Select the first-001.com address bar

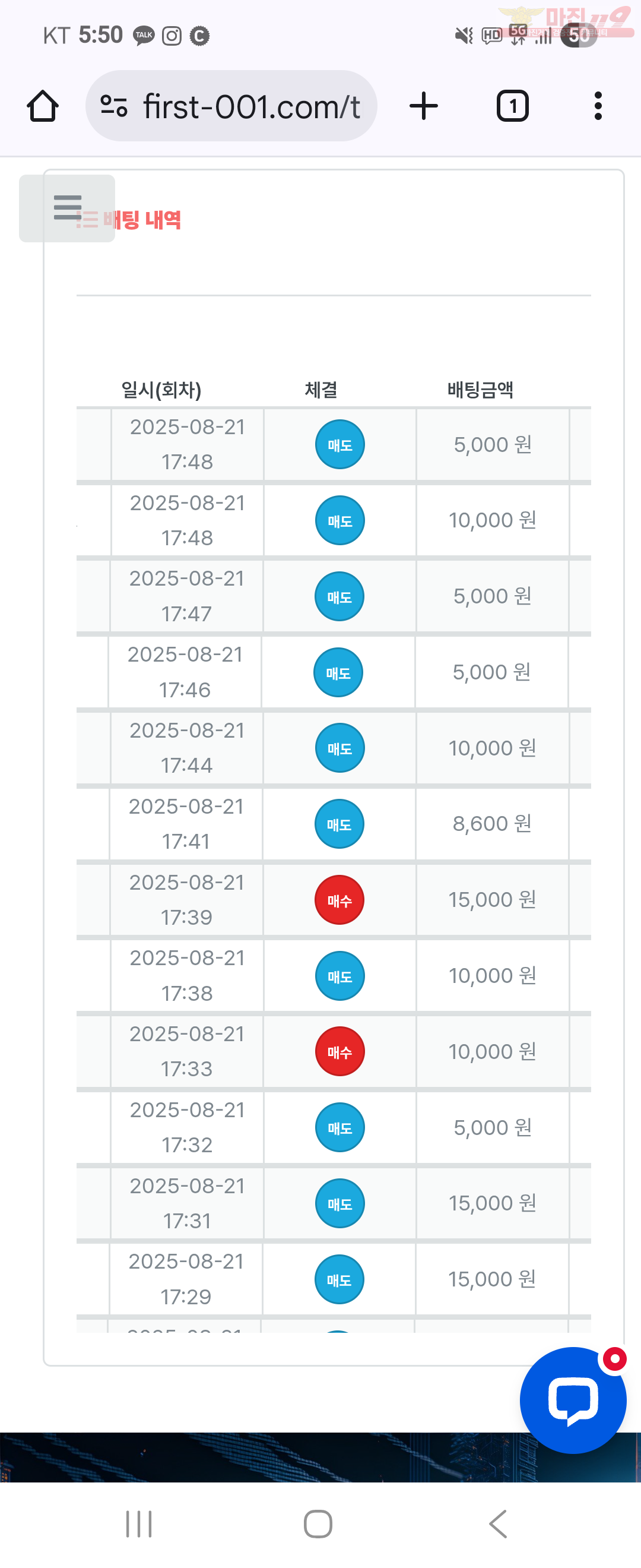coord(231,106)
